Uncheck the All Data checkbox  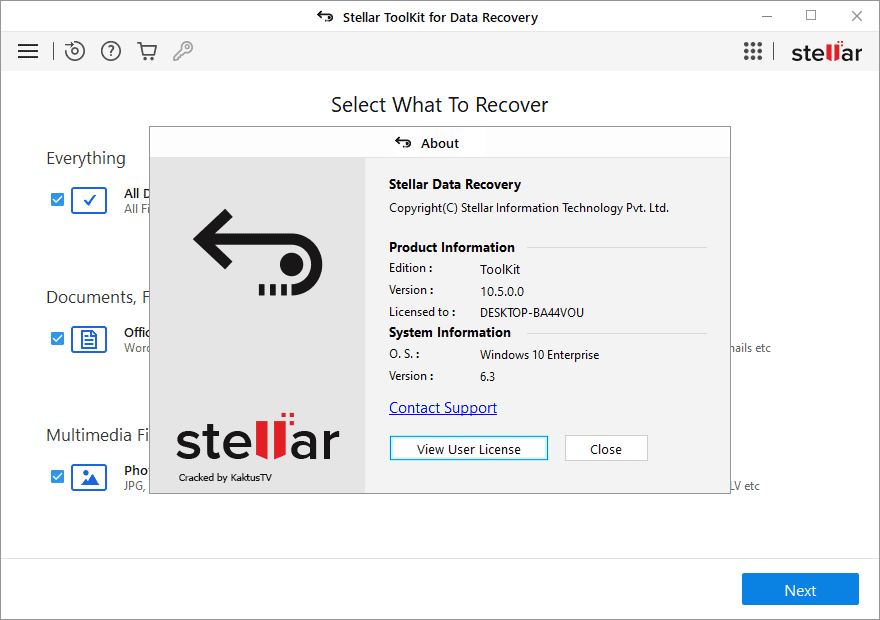(57, 200)
